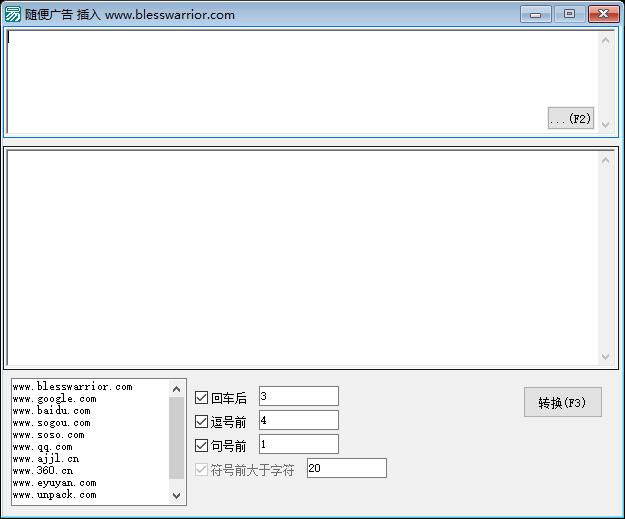Click the app icon in title bar
The width and height of the screenshot is (625, 519).
pos(13,15)
